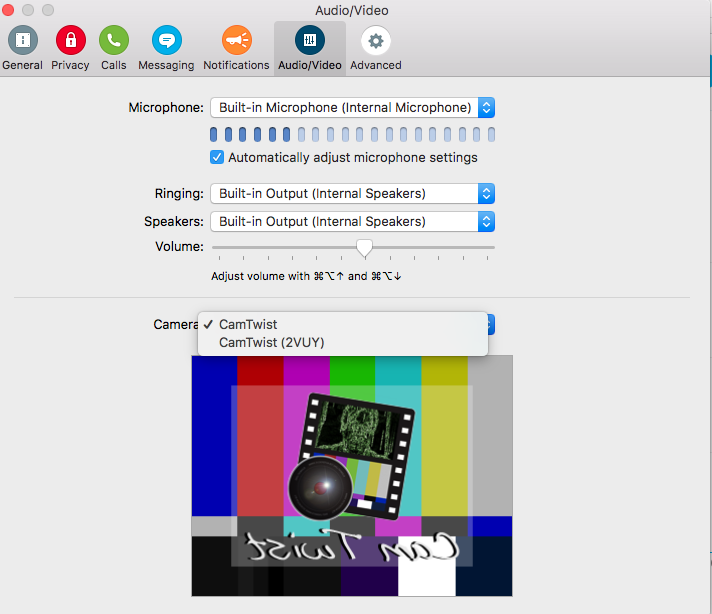Click the Camera dropdown stepper arrows

(x=490, y=324)
